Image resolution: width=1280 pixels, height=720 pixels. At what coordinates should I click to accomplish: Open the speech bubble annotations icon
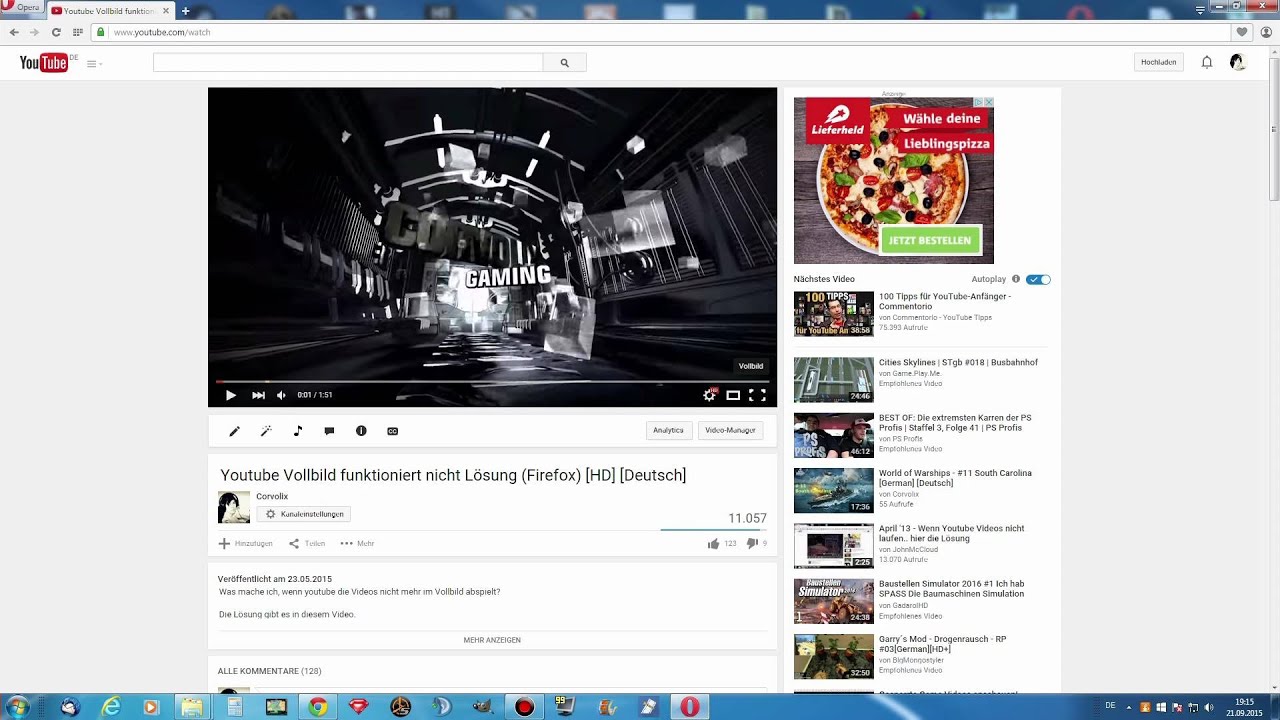329,431
